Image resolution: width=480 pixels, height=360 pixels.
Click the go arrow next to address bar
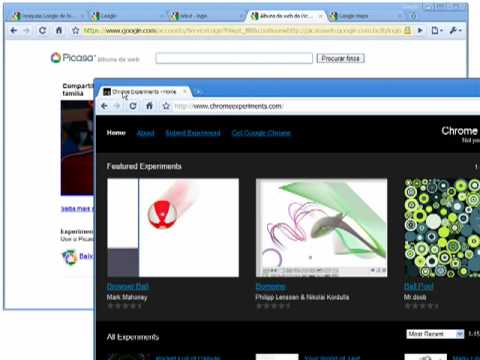click(x=420, y=30)
